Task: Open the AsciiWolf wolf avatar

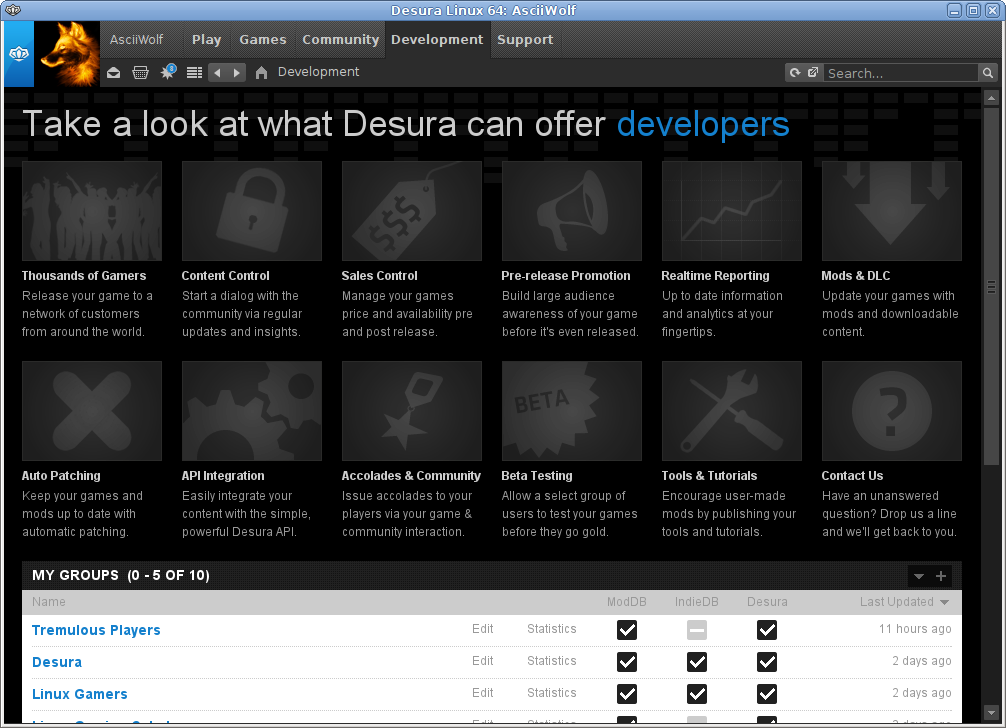Action: (x=67, y=54)
